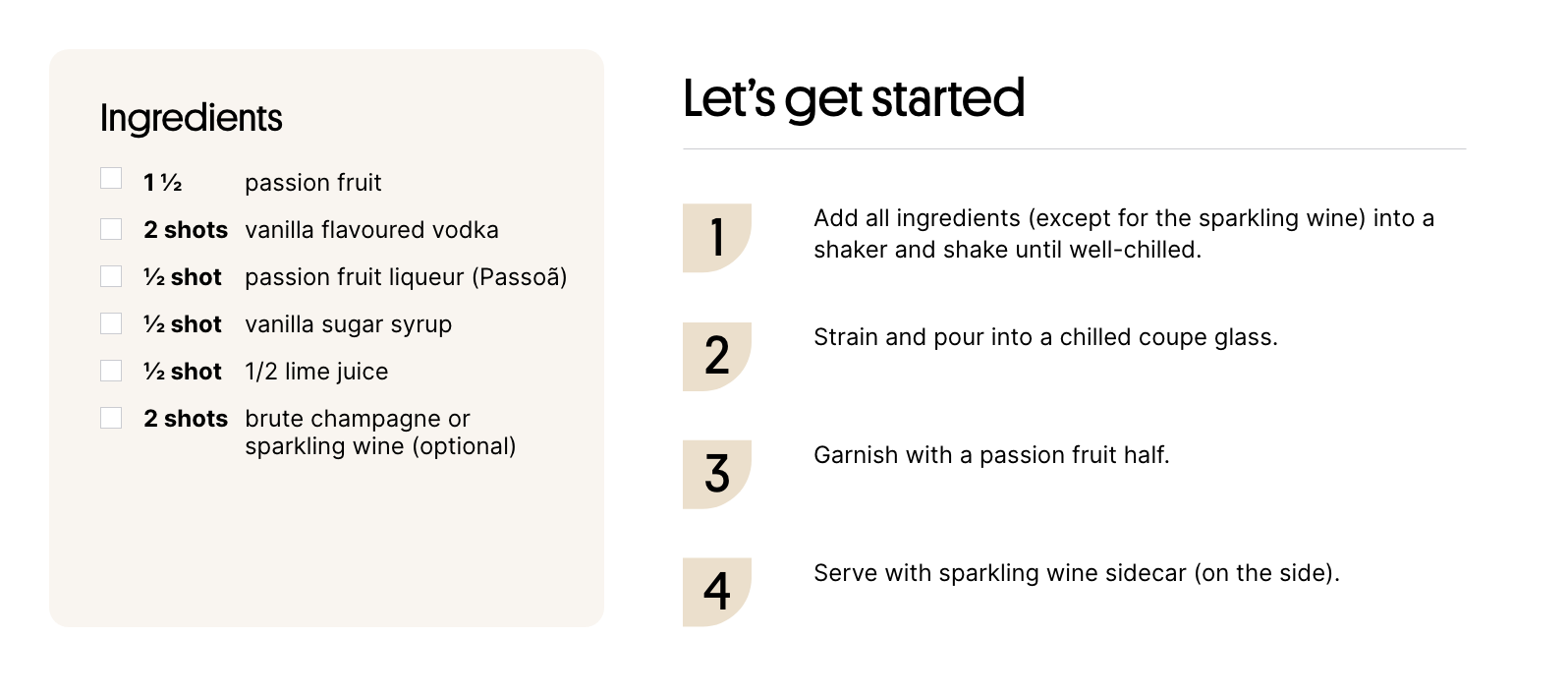Click the '1 ½' passion fruit quantity

[x=163, y=183]
